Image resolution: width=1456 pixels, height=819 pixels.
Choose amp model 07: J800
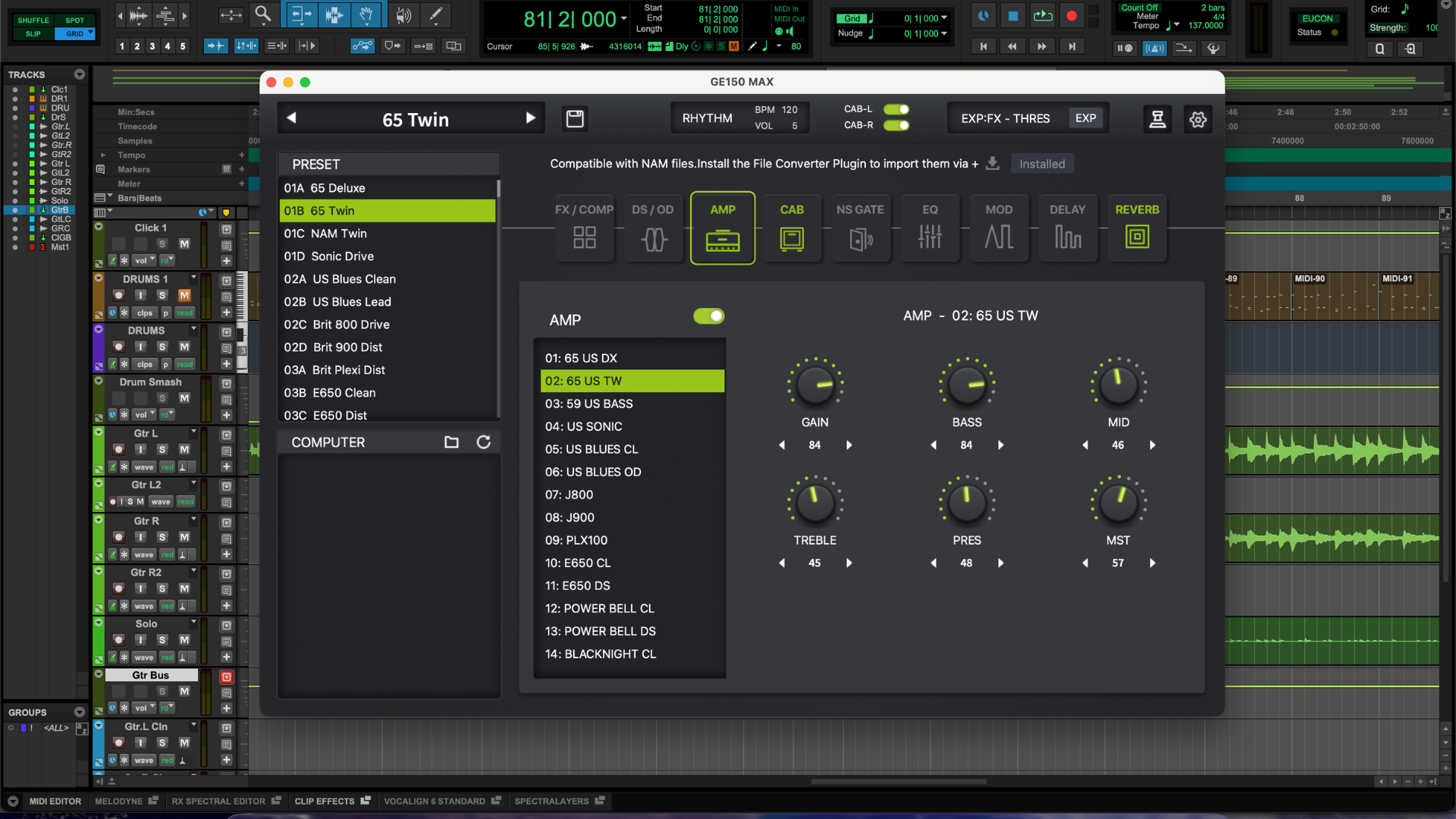pos(632,494)
